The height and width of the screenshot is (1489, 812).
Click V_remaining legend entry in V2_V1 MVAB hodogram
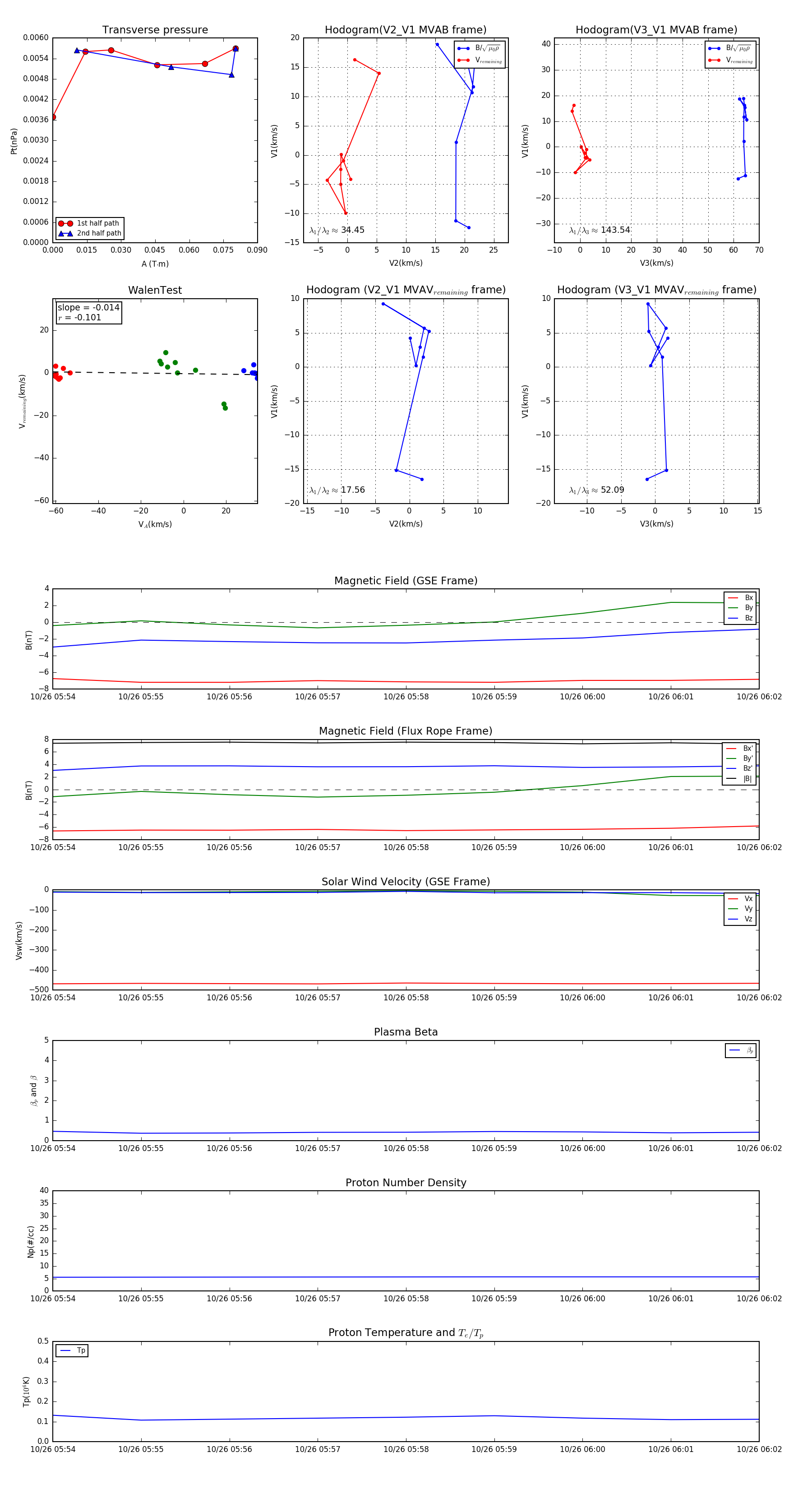point(479,60)
